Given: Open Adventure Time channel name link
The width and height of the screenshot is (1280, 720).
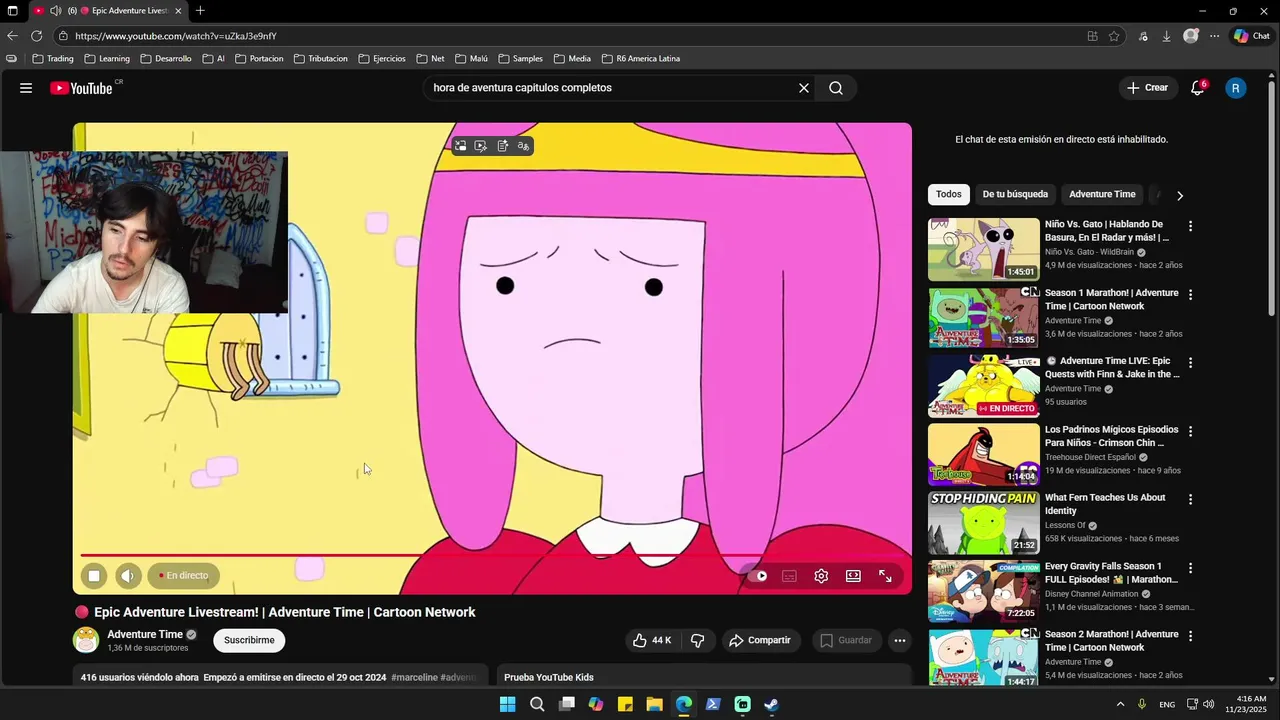Looking at the screenshot, I should [x=145, y=634].
